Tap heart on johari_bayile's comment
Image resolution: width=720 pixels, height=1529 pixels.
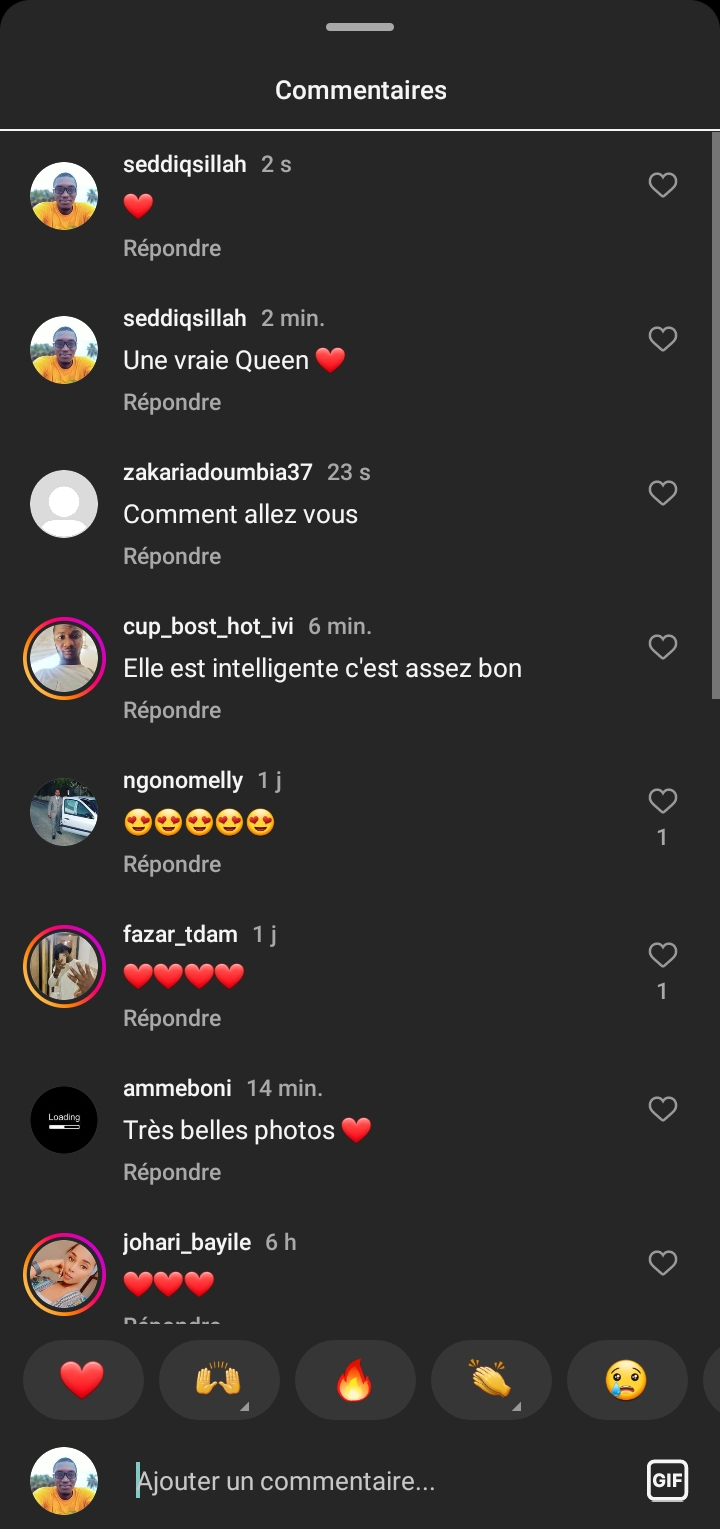tap(663, 1263)
